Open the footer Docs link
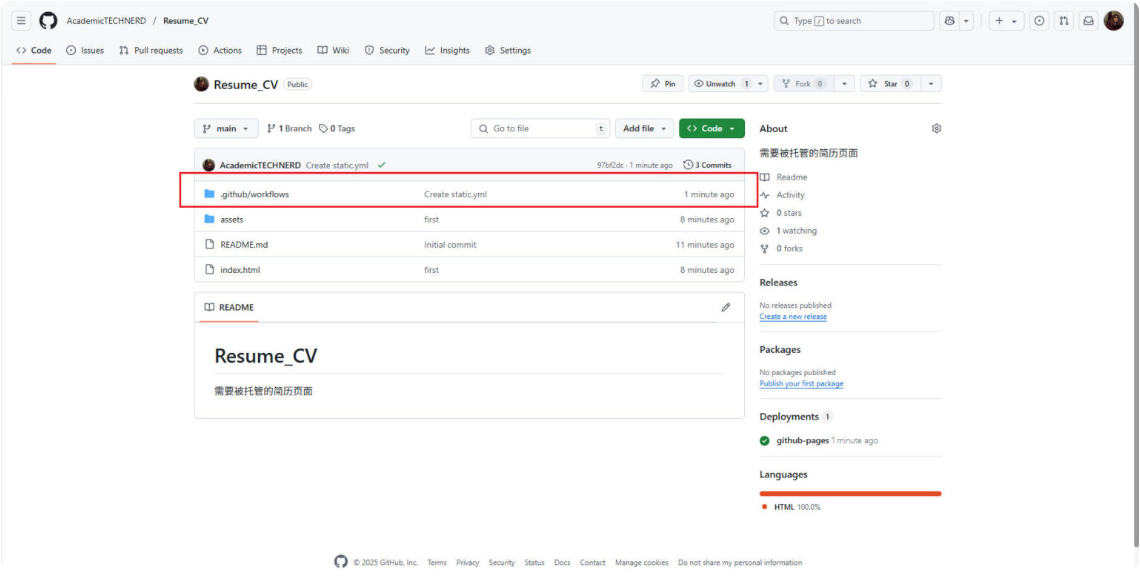Screen dimensions: 1140x576 pos(562,563)
